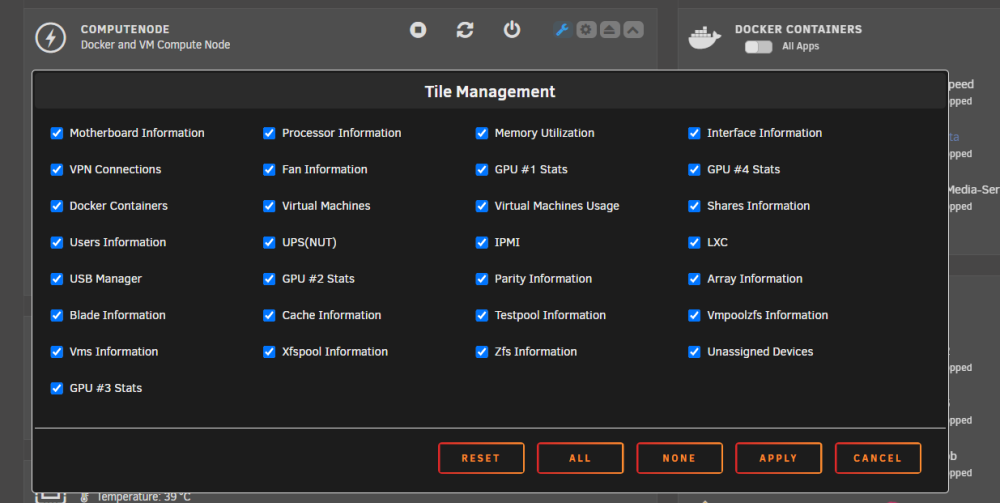Click the RESET button
Screen dimensions: 1000x503
click(481, 458)
